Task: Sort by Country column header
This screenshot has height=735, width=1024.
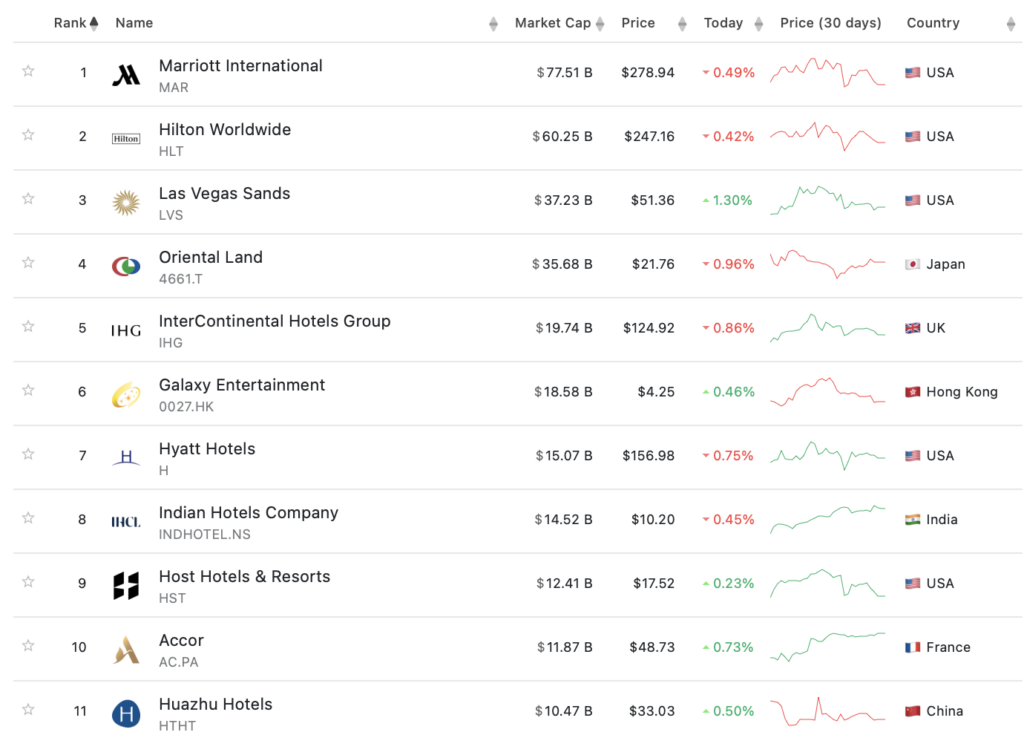Action: click(933, 23)
